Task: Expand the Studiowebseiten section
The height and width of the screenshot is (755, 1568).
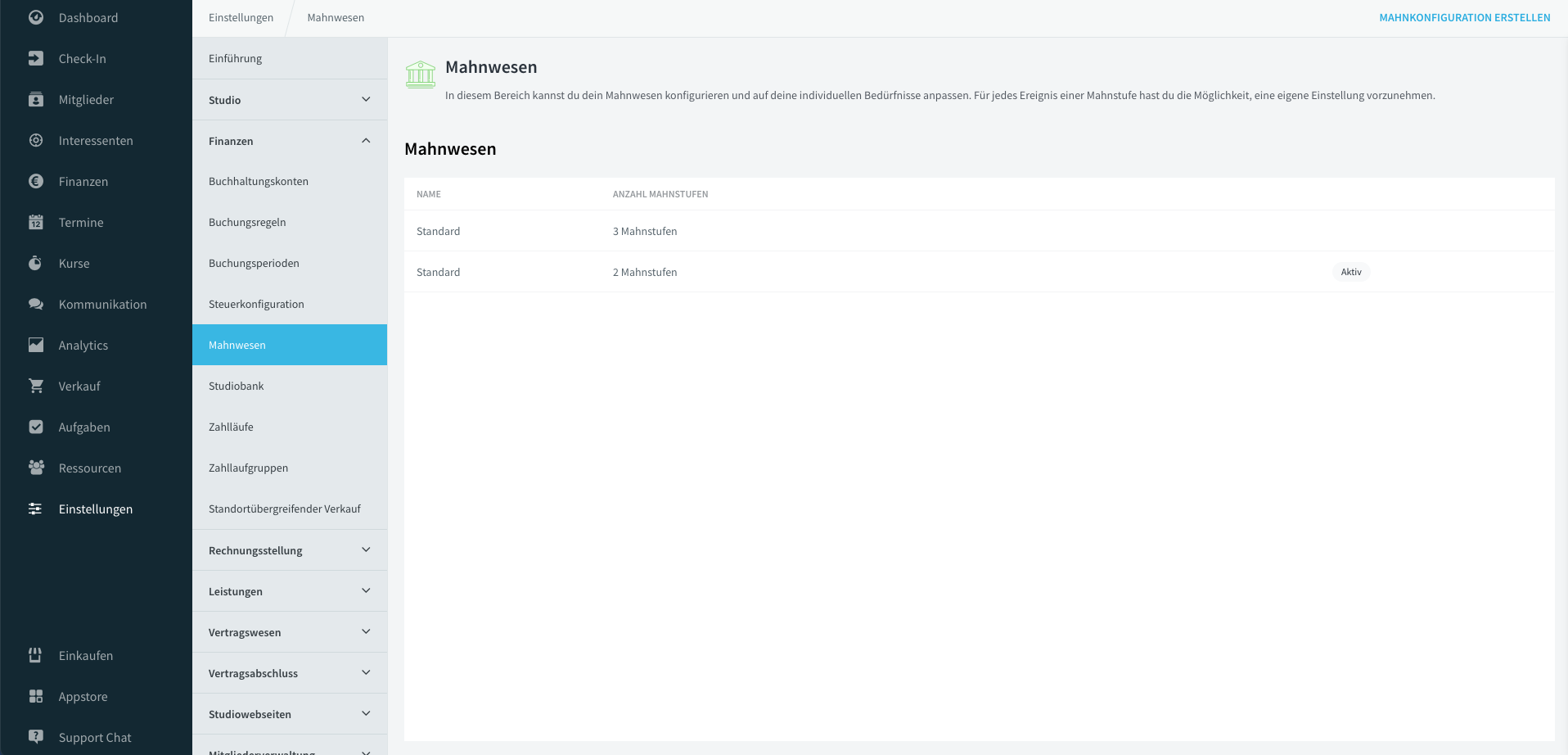Action: (x=290, y=714)
